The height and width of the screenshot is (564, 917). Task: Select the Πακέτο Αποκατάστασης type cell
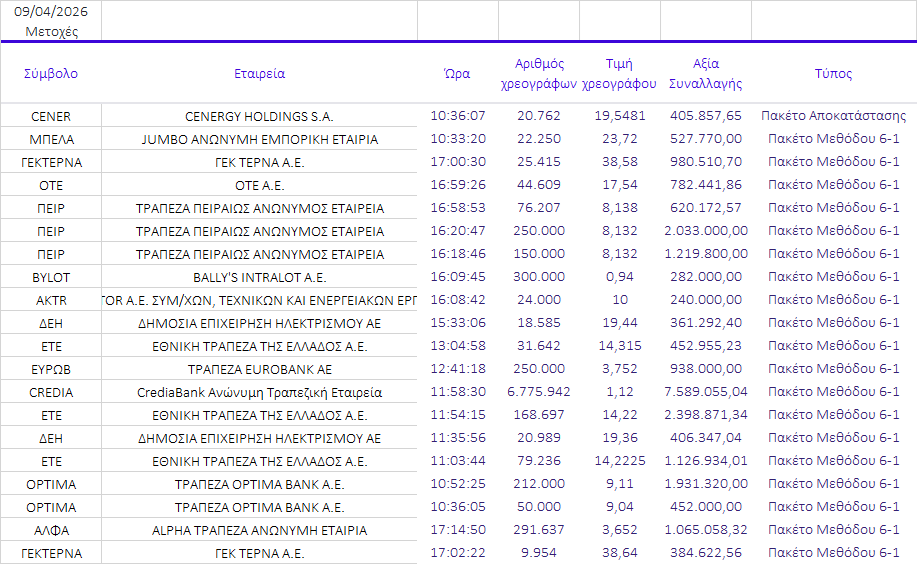(833, 116)
